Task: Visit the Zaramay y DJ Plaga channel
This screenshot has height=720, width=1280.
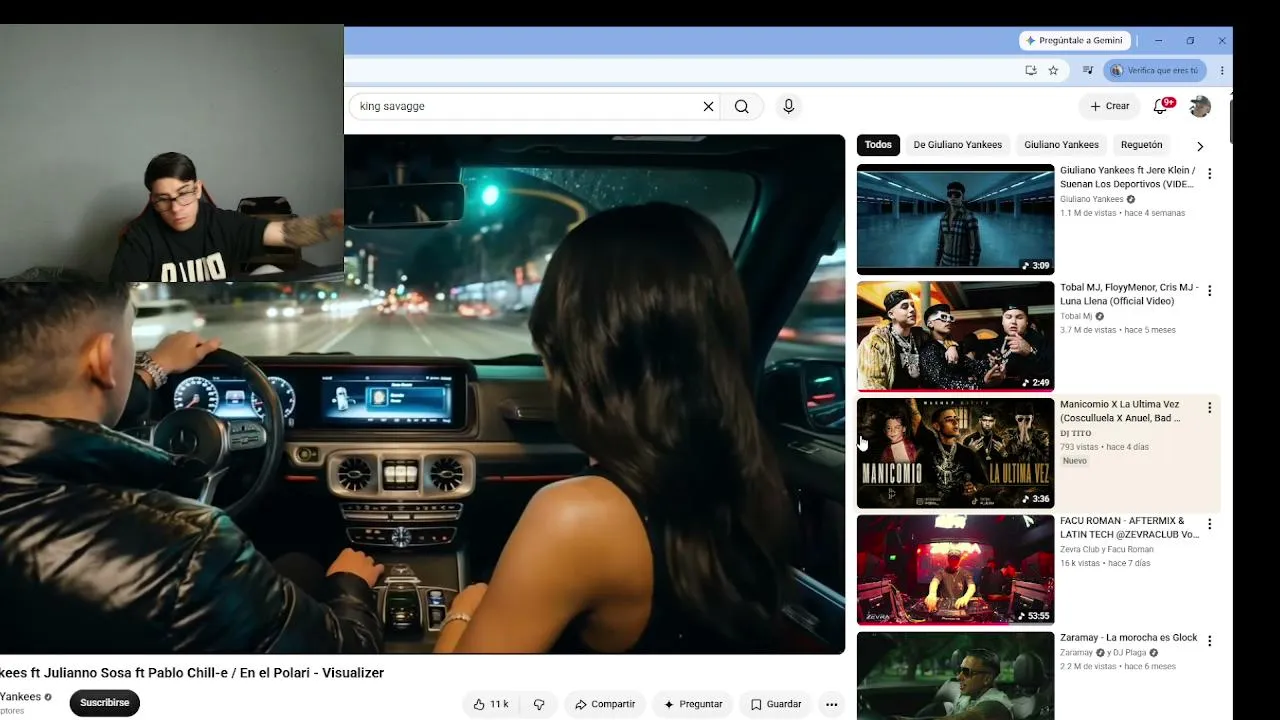Action: click(1103, 653)
